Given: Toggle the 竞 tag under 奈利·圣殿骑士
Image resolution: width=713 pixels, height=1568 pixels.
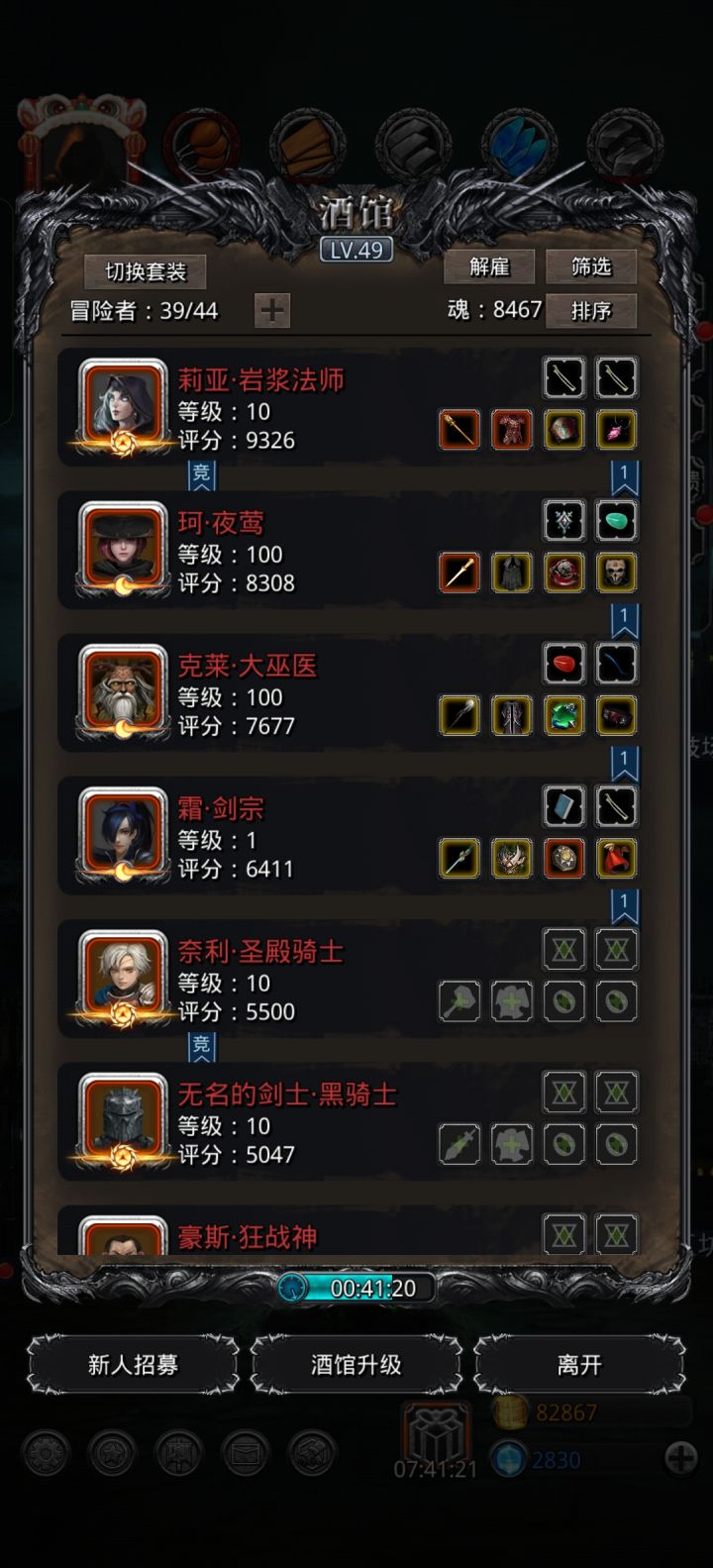Looking at the screenshot, I should [201, 1045].
